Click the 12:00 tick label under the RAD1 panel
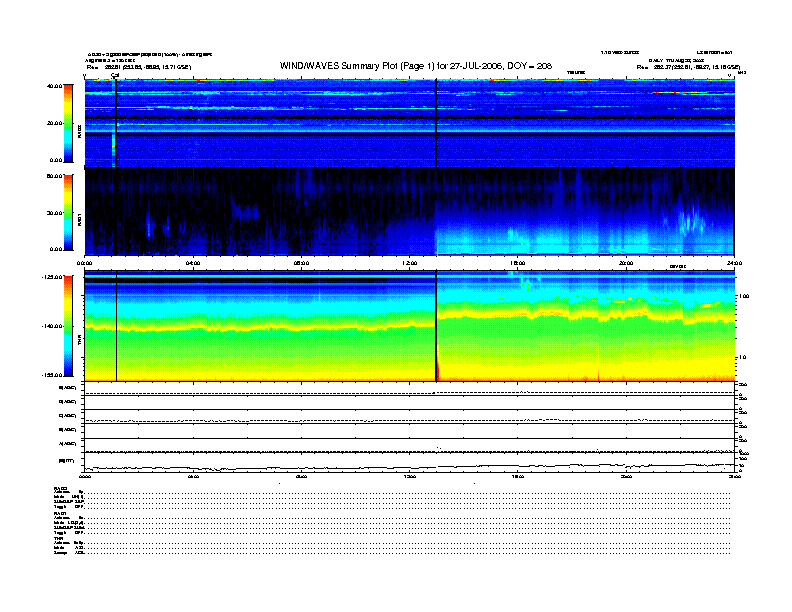Viewport: 792px width, 612px height. click(x=410, y=263)
